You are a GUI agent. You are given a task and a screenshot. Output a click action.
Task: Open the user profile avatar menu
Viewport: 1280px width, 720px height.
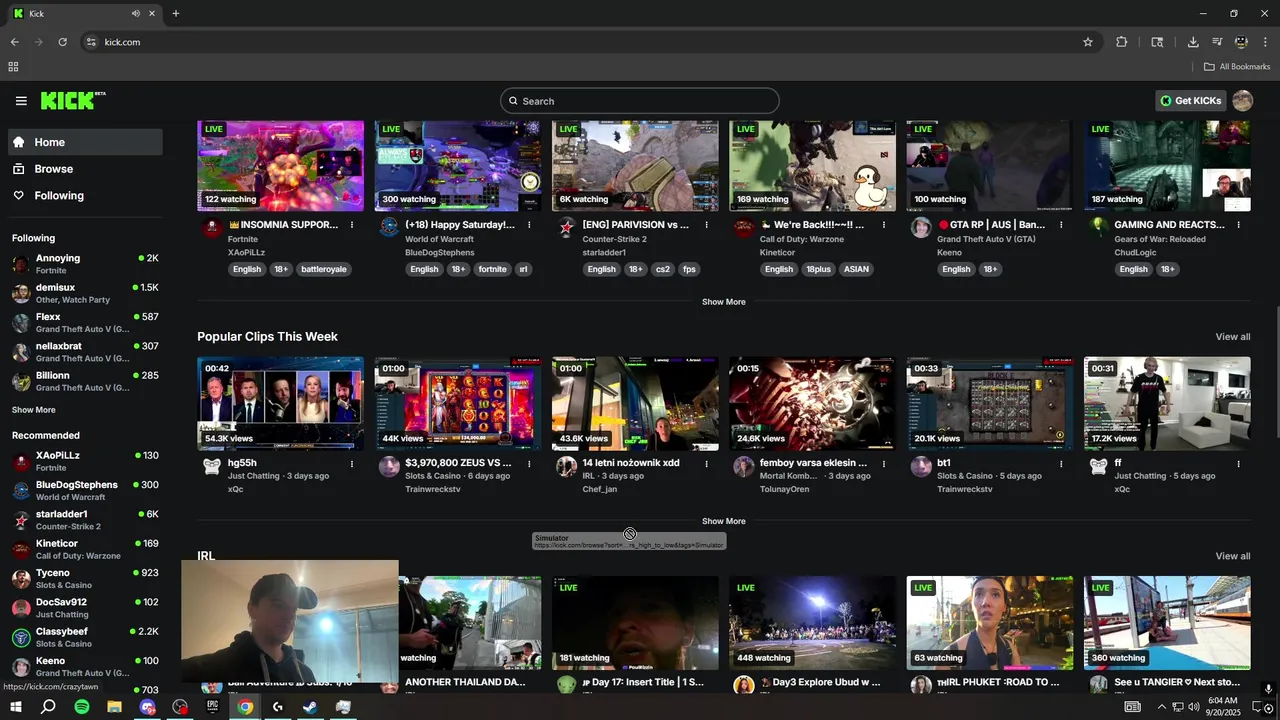[x=1243, y=101]
